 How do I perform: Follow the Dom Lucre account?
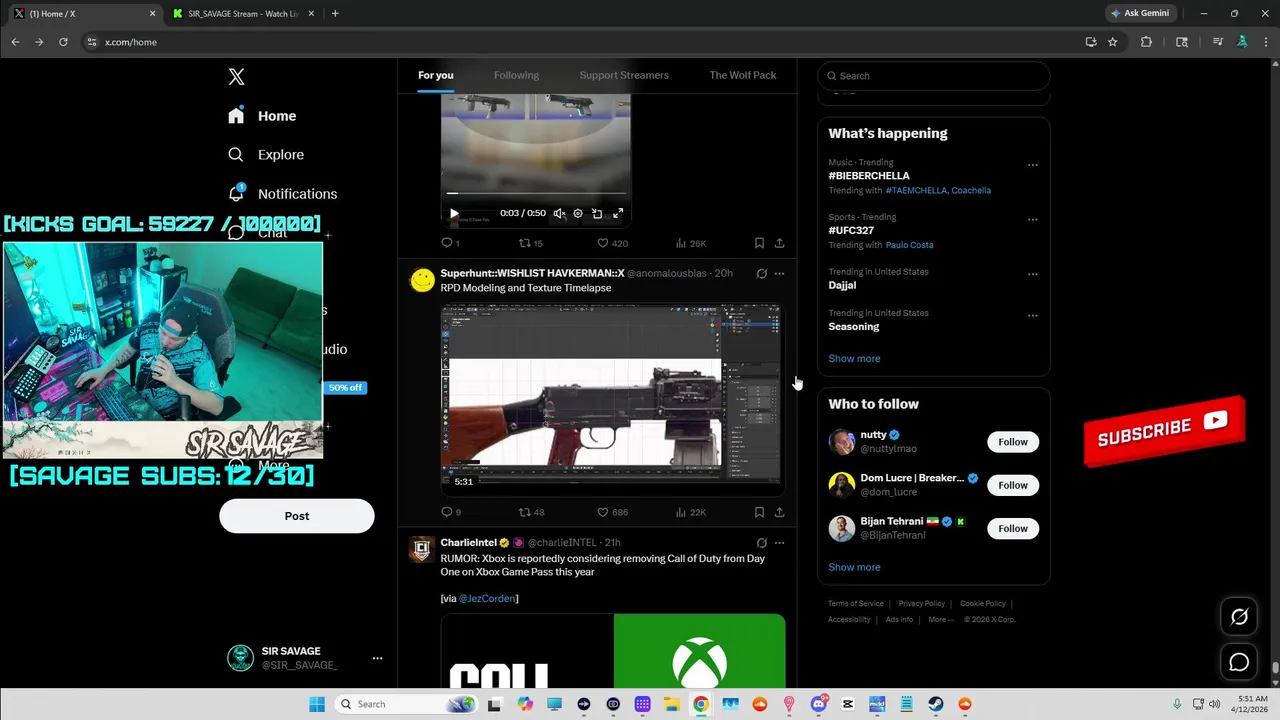[x=1013, y=485]
